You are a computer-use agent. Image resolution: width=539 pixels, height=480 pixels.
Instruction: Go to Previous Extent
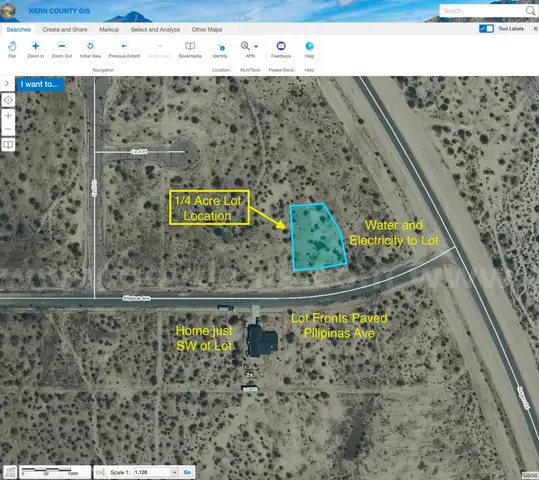[x=124, y=50]
